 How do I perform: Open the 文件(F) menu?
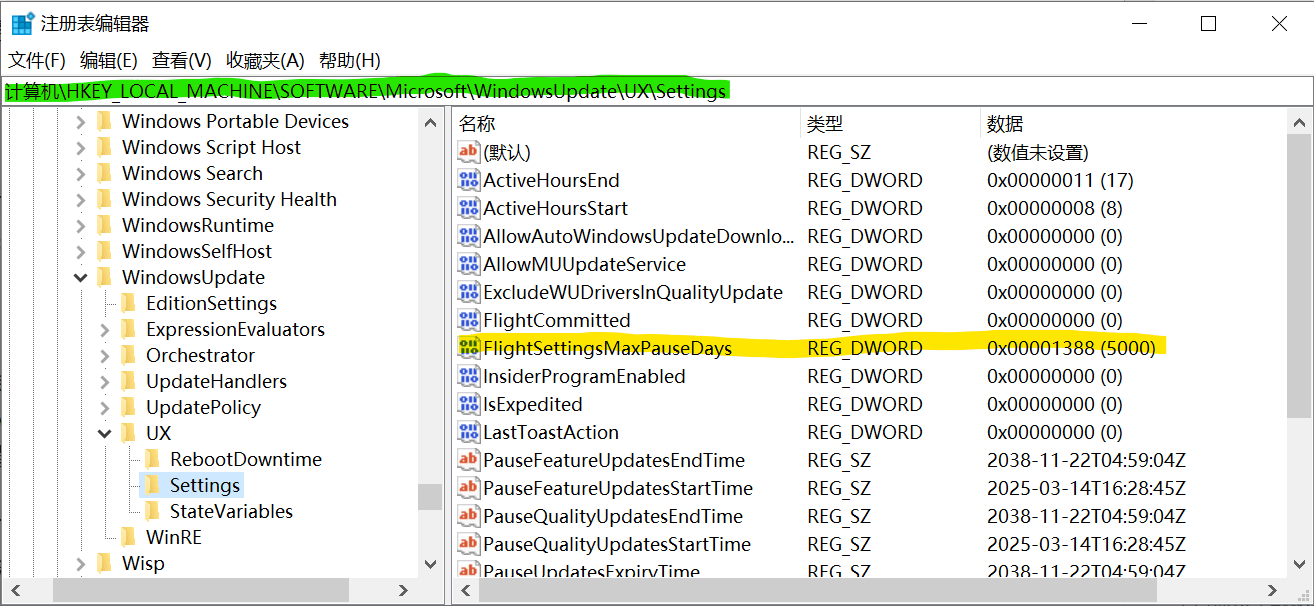coord(37,60)
